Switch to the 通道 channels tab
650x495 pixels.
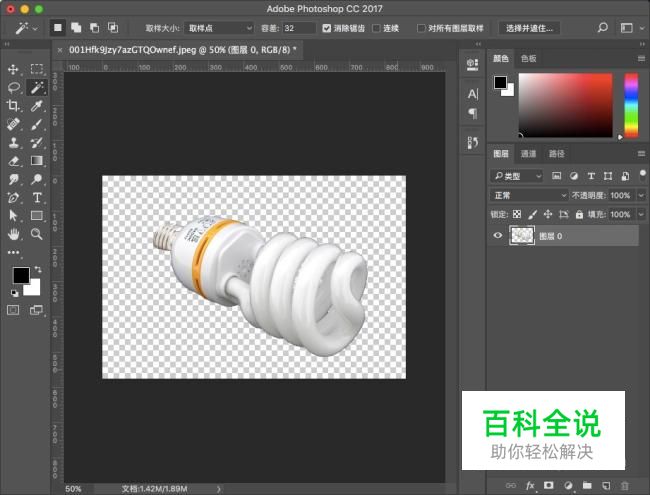point(528,154)
